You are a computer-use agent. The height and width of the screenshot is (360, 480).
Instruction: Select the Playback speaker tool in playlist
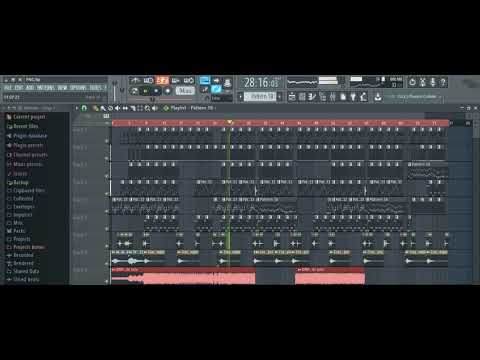coord(155,108)
